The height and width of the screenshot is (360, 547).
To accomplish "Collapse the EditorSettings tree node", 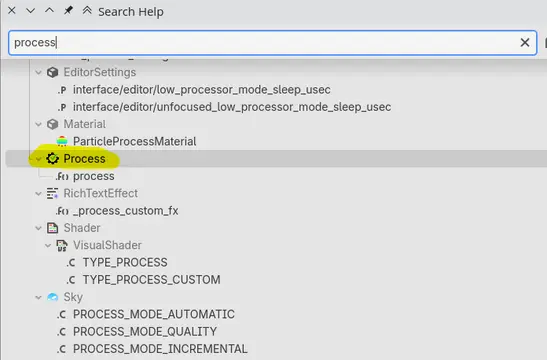I will click(38, 73).
